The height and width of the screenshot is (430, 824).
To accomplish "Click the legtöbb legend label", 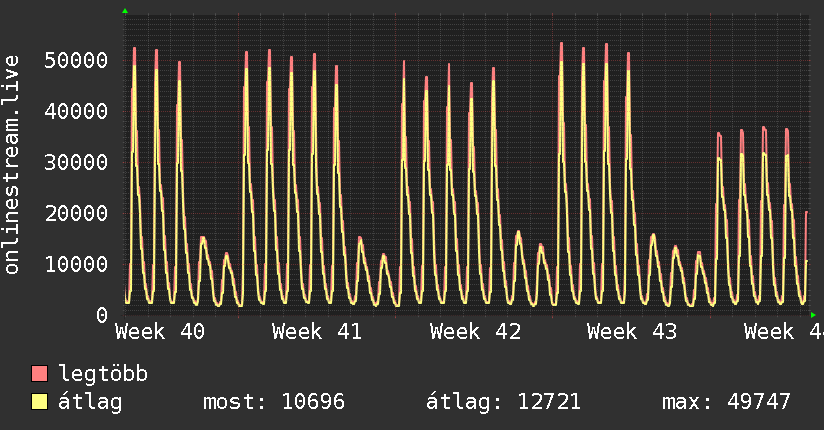I will click(103, 374).
